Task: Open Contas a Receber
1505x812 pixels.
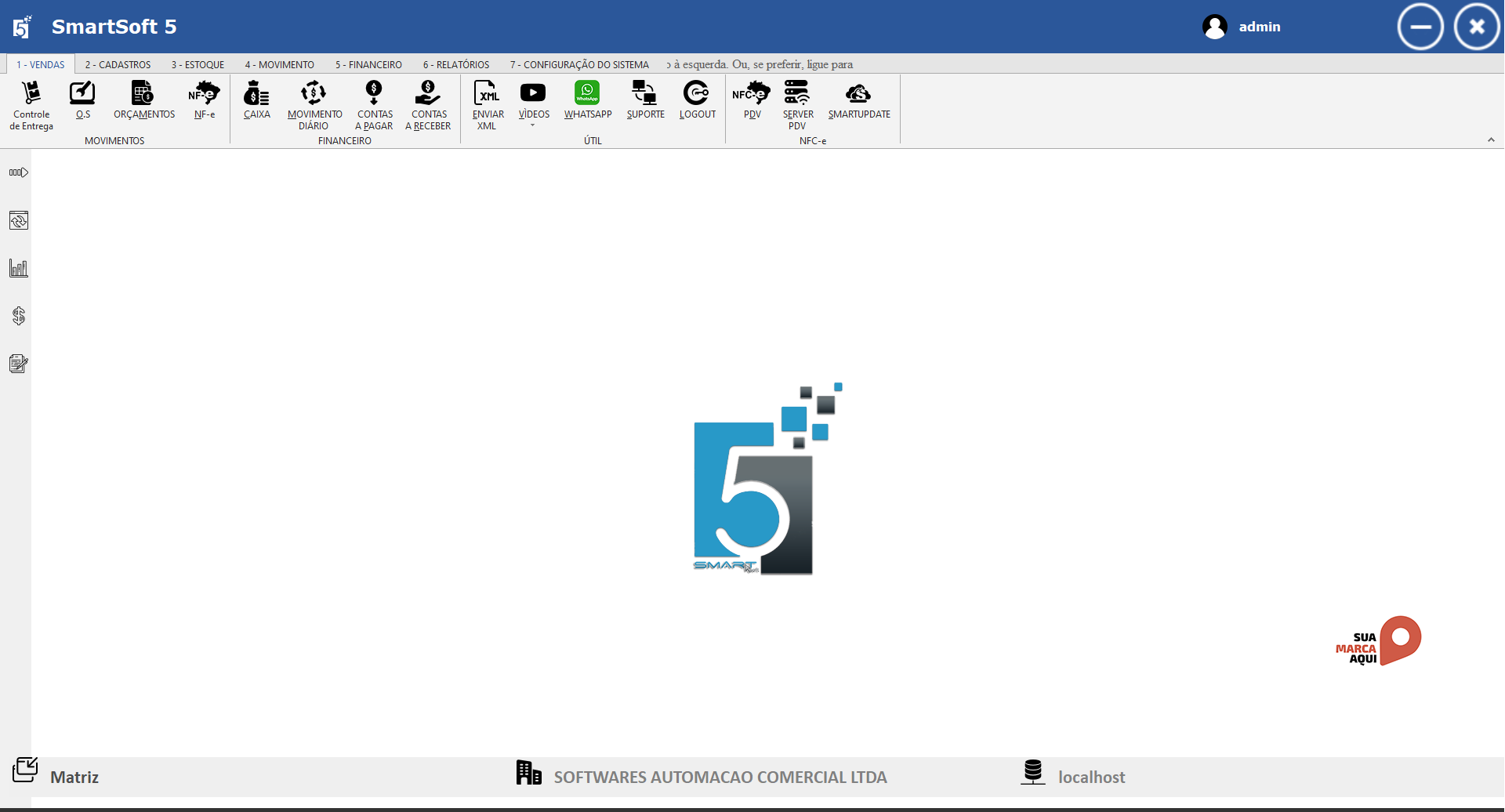Action: point(428,105)
